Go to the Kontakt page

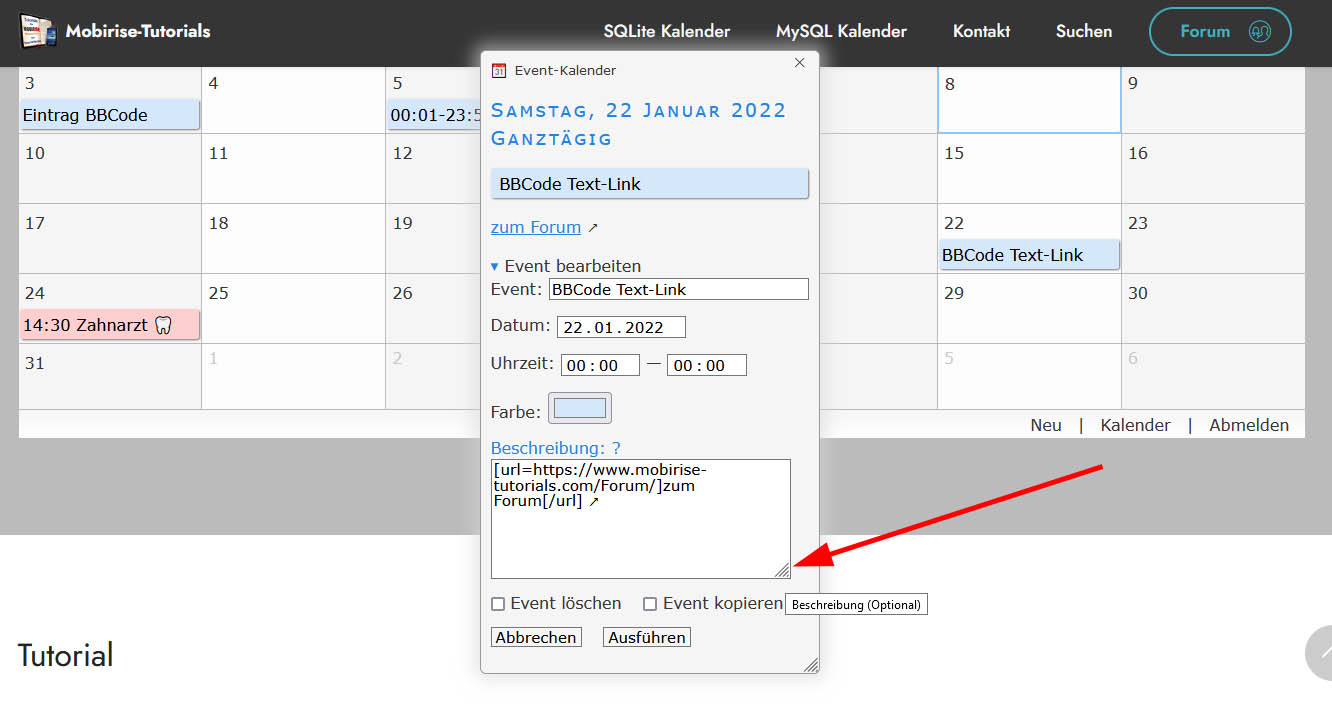(981, 31)
